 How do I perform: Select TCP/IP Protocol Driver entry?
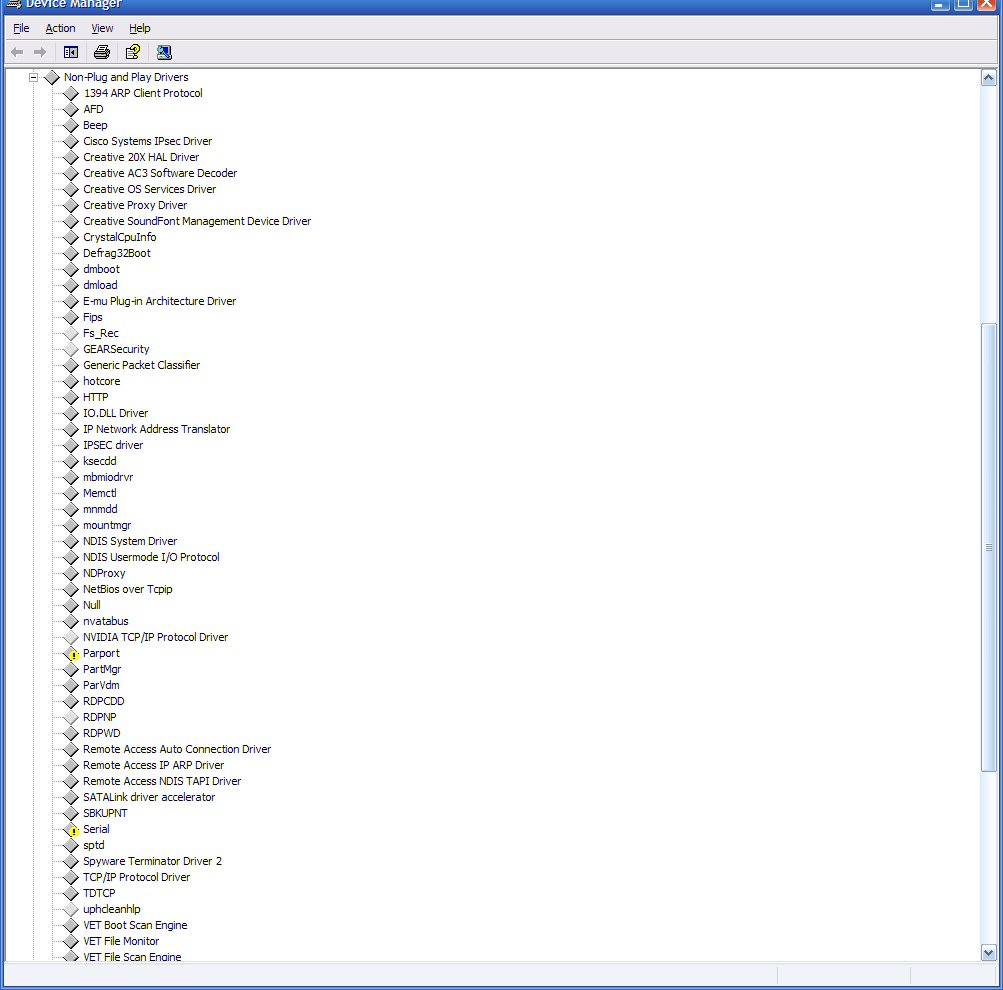point(136,877)
